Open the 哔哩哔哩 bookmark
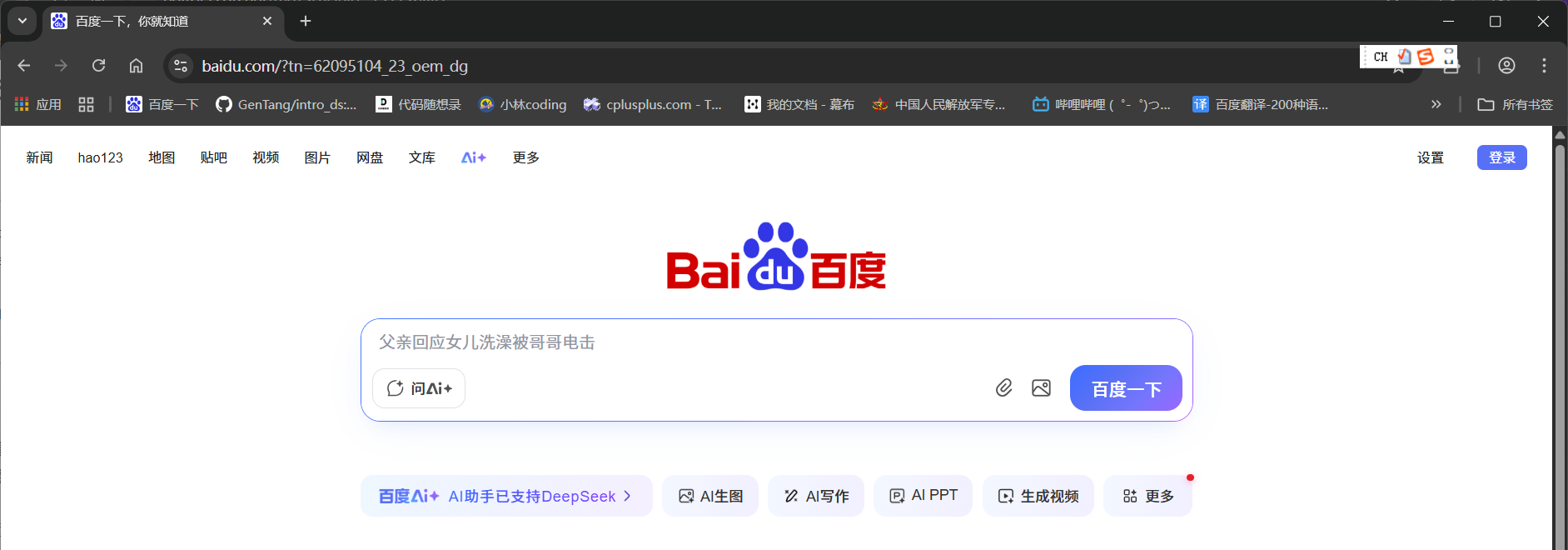 (x=1102, y=104)
